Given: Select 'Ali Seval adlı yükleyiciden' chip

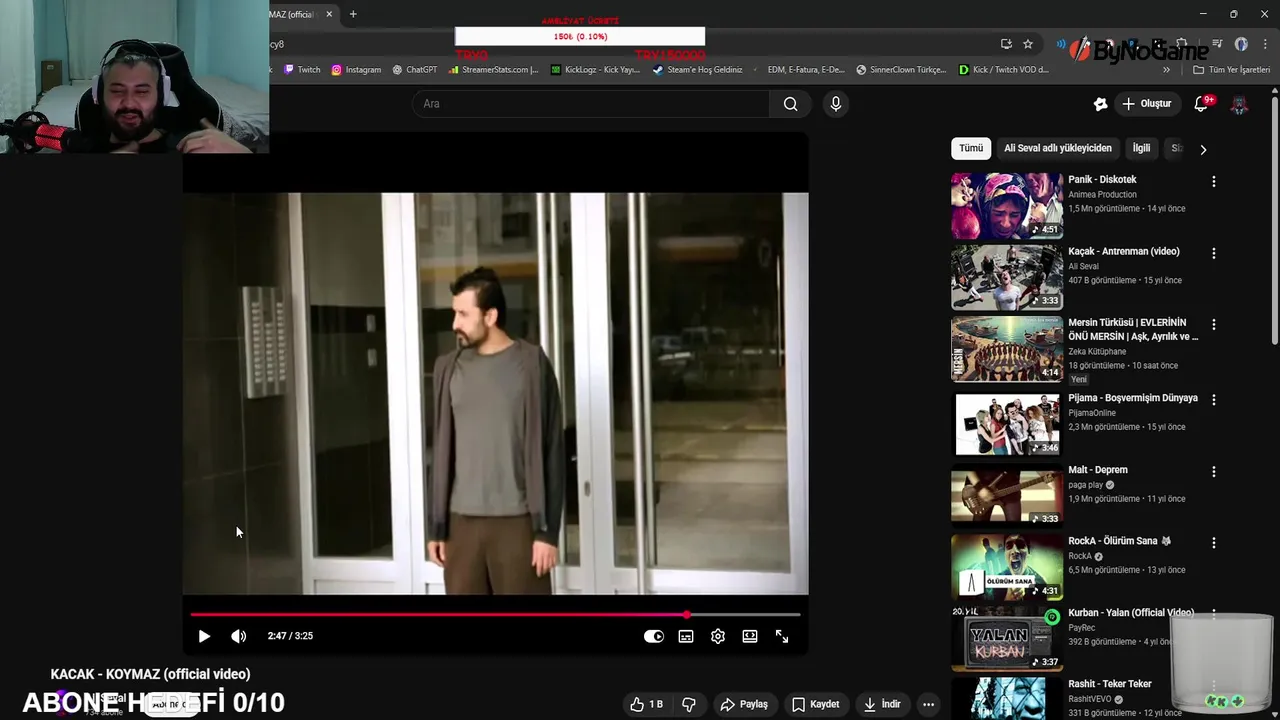Looking at the screenshot, I should coord(1057,148).
